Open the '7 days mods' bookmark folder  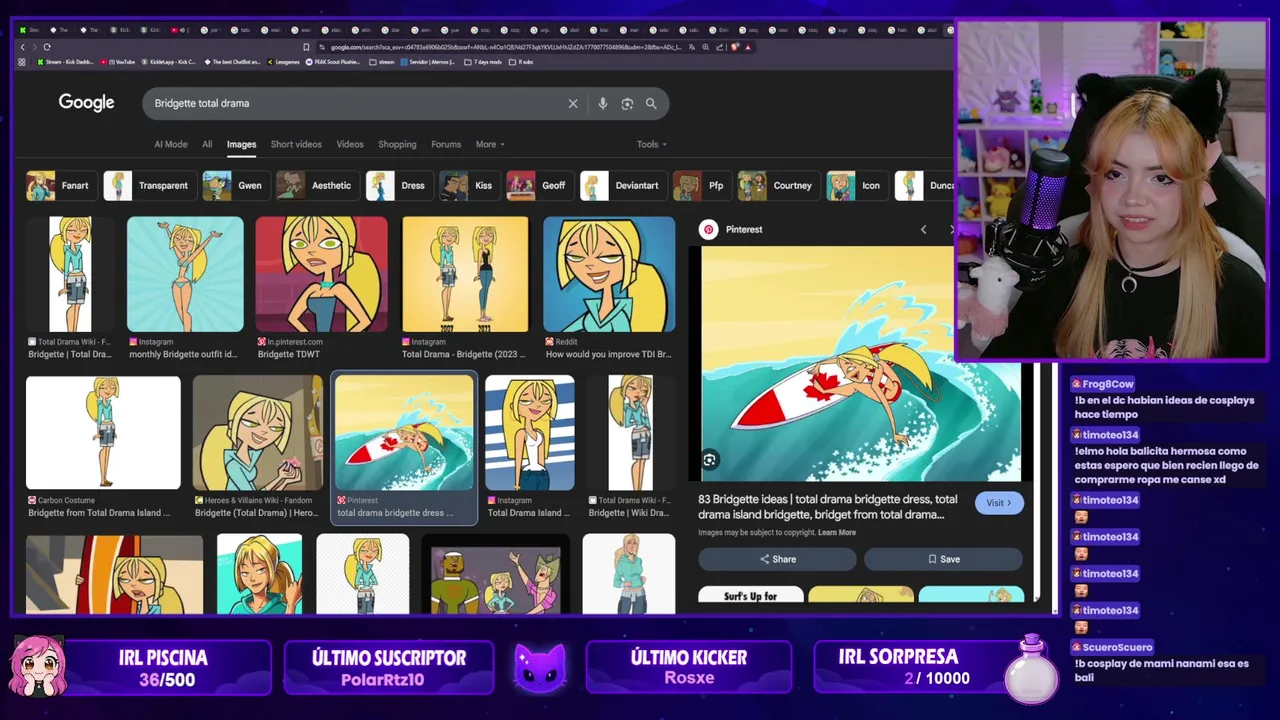pyautogui.click(x=483, y=62)
